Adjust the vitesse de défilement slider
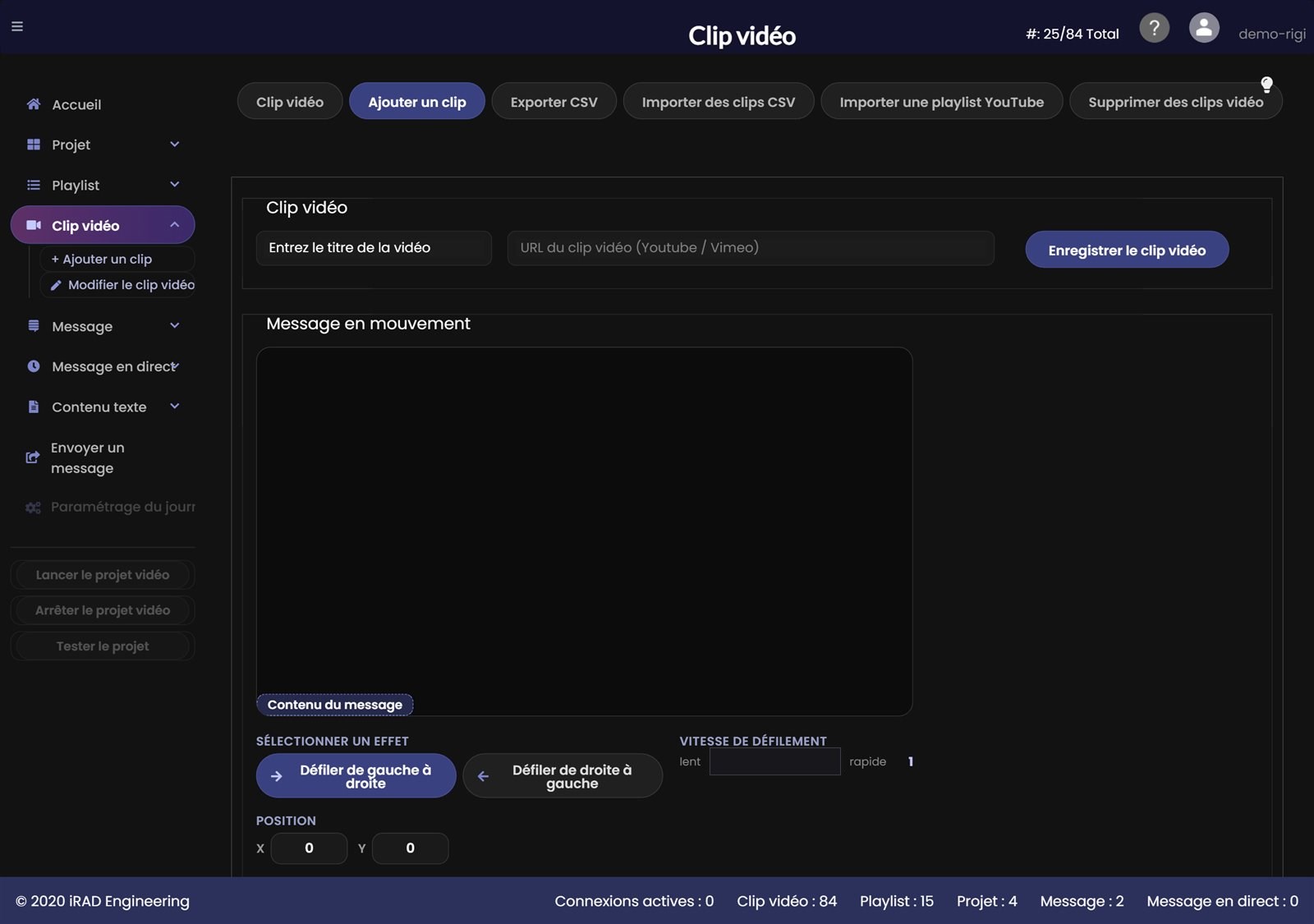This screenshot has height=924, width=1314. pyautogui.click(x=775, y=761)
